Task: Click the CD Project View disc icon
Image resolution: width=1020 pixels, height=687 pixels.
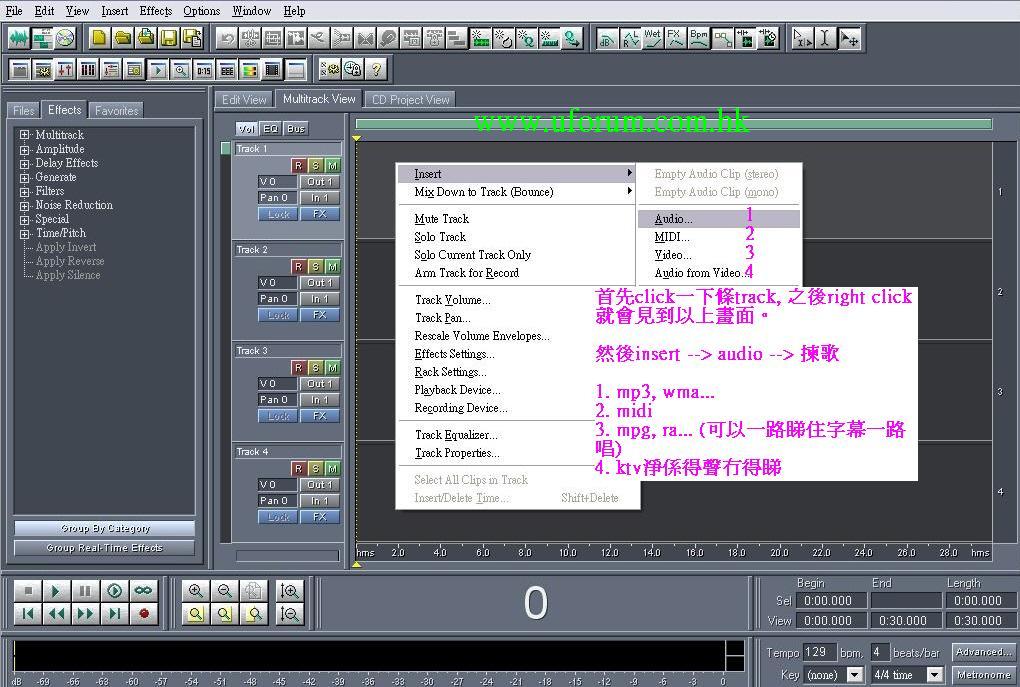Action: pos(66,39)
